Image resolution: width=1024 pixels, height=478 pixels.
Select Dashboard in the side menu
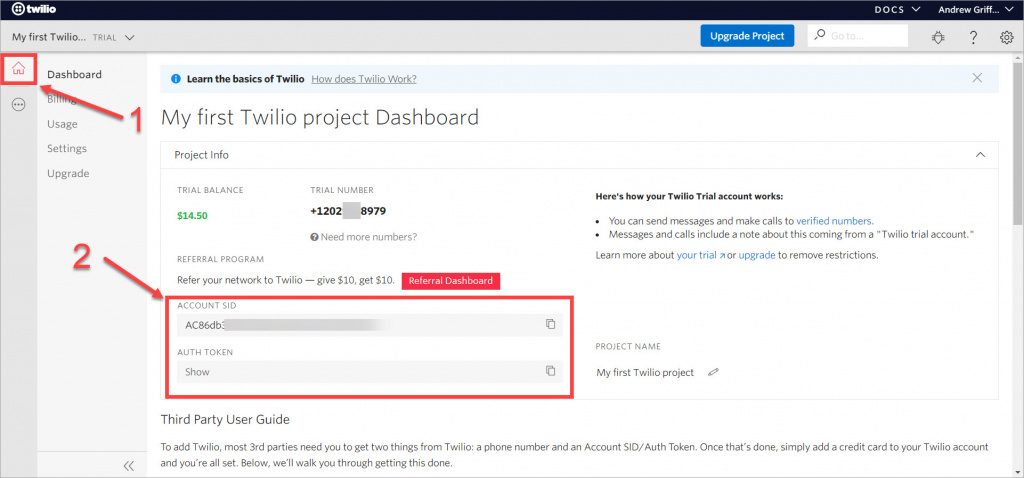click(74, 74)
